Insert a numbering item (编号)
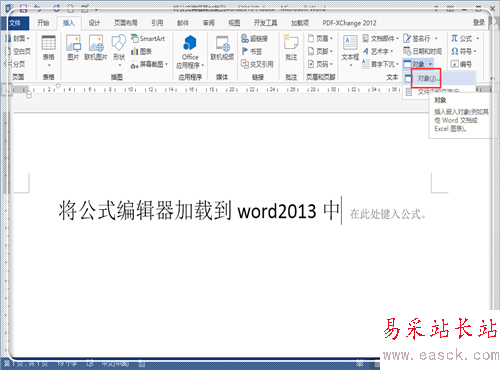 (x=461, y=64)
